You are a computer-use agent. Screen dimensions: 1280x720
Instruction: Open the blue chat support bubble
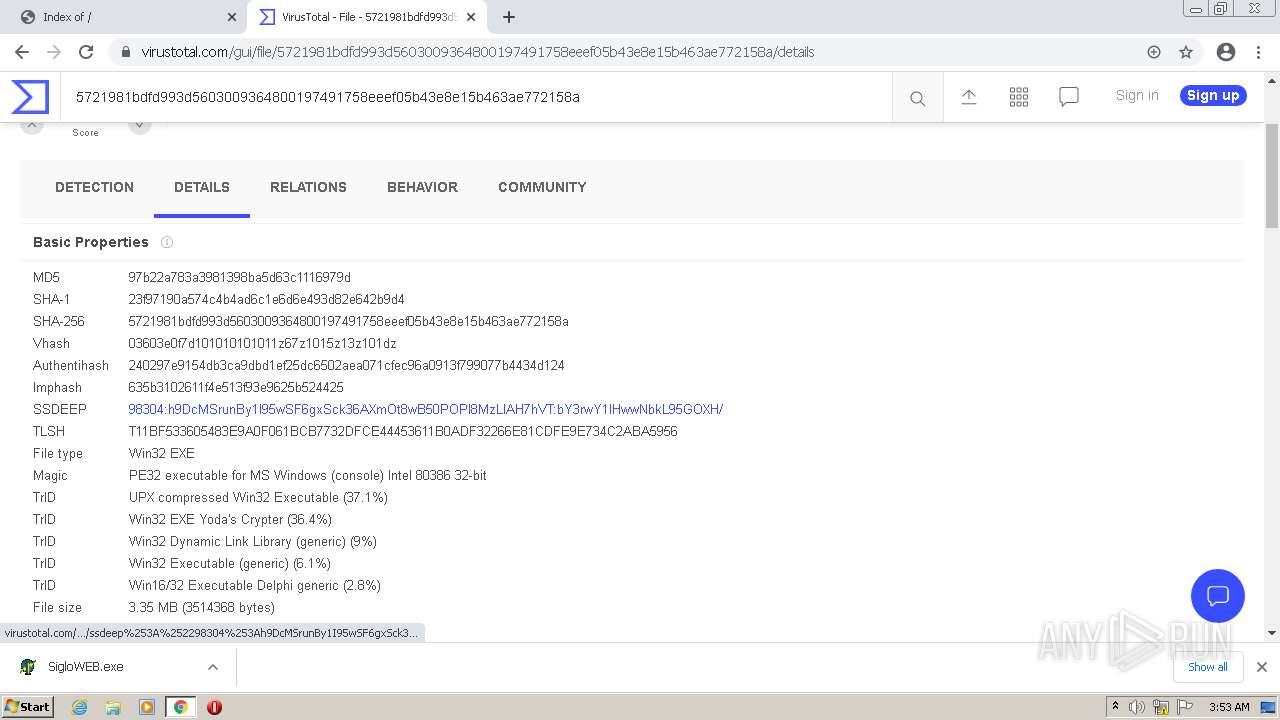point(1217,596)
